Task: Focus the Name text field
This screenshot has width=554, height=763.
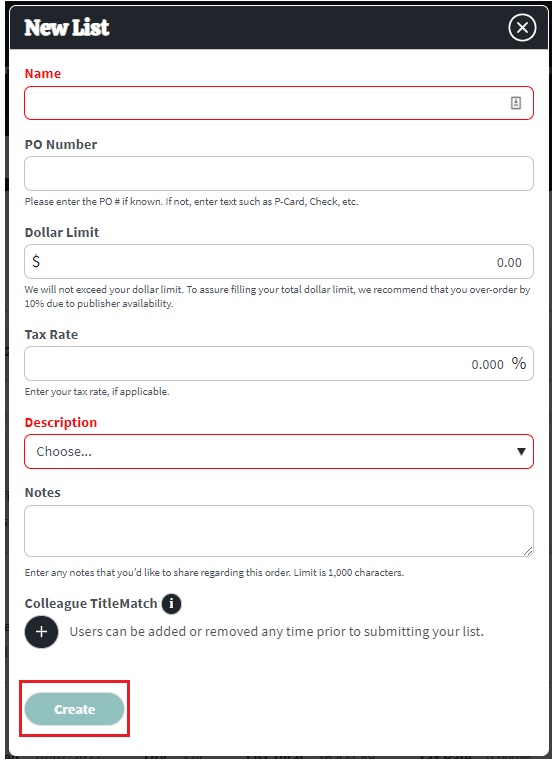Action: pyautogui.click(x=279, y=103)
